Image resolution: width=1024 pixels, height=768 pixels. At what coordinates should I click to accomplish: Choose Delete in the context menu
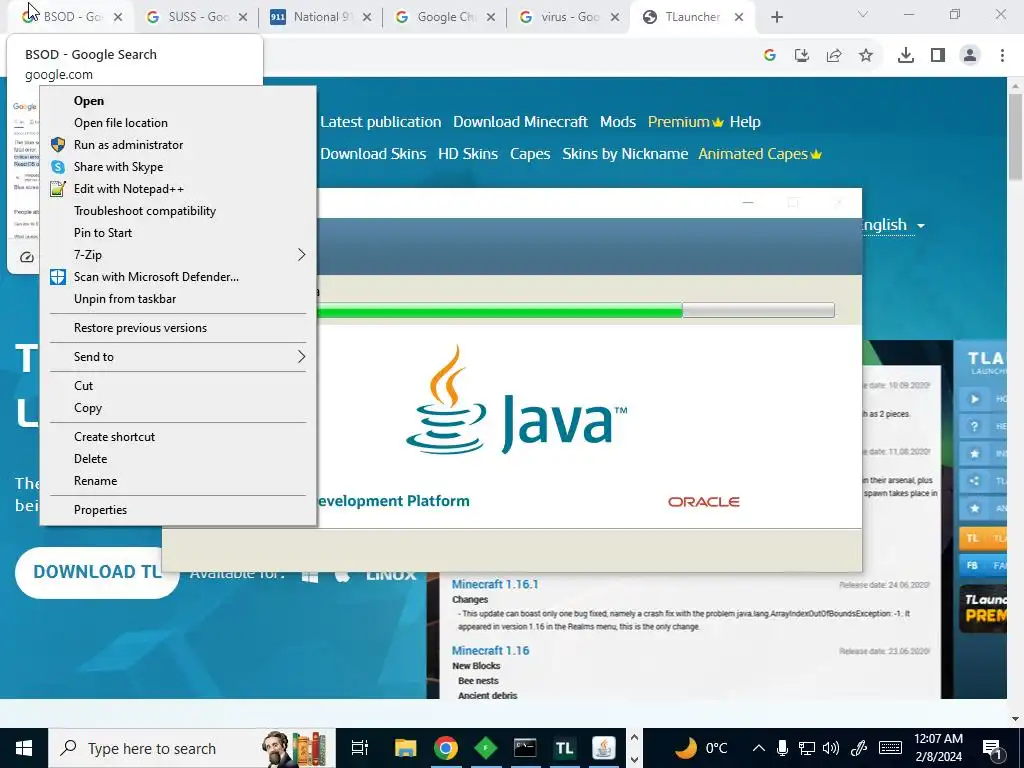pos(178,459)
